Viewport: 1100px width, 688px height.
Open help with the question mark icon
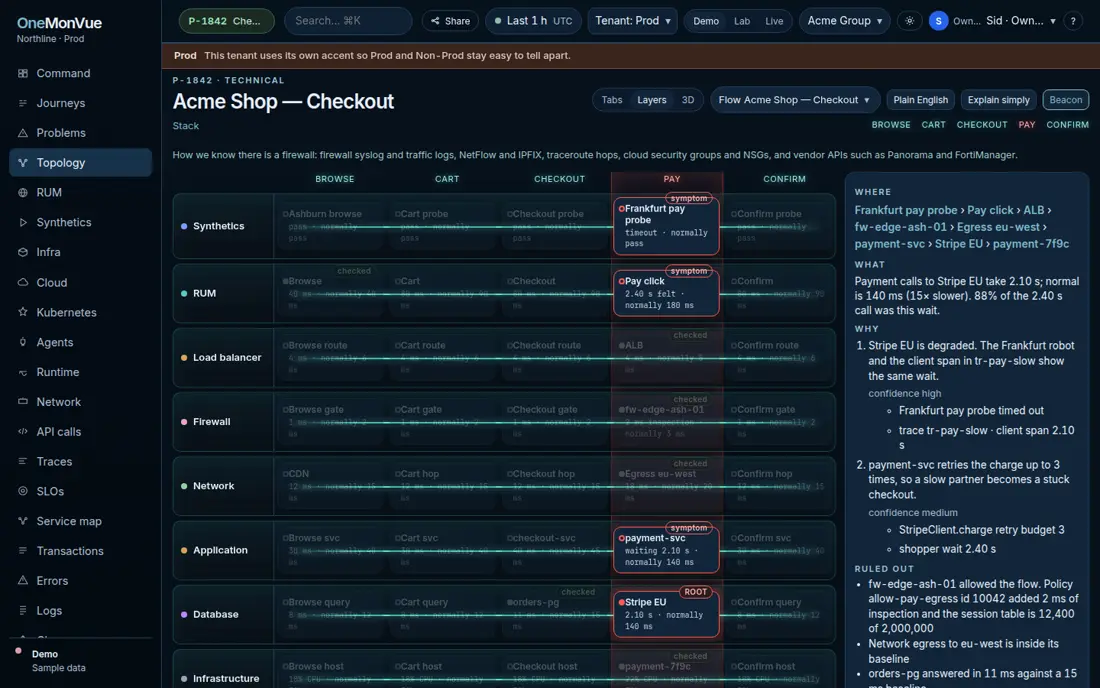pyautogui.click(x=1073, y=21)
